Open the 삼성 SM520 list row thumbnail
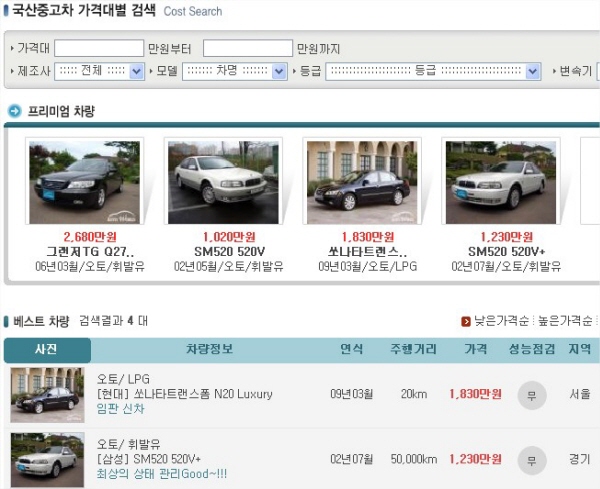This screenshot has width=600, height=489. coord(47,460)
